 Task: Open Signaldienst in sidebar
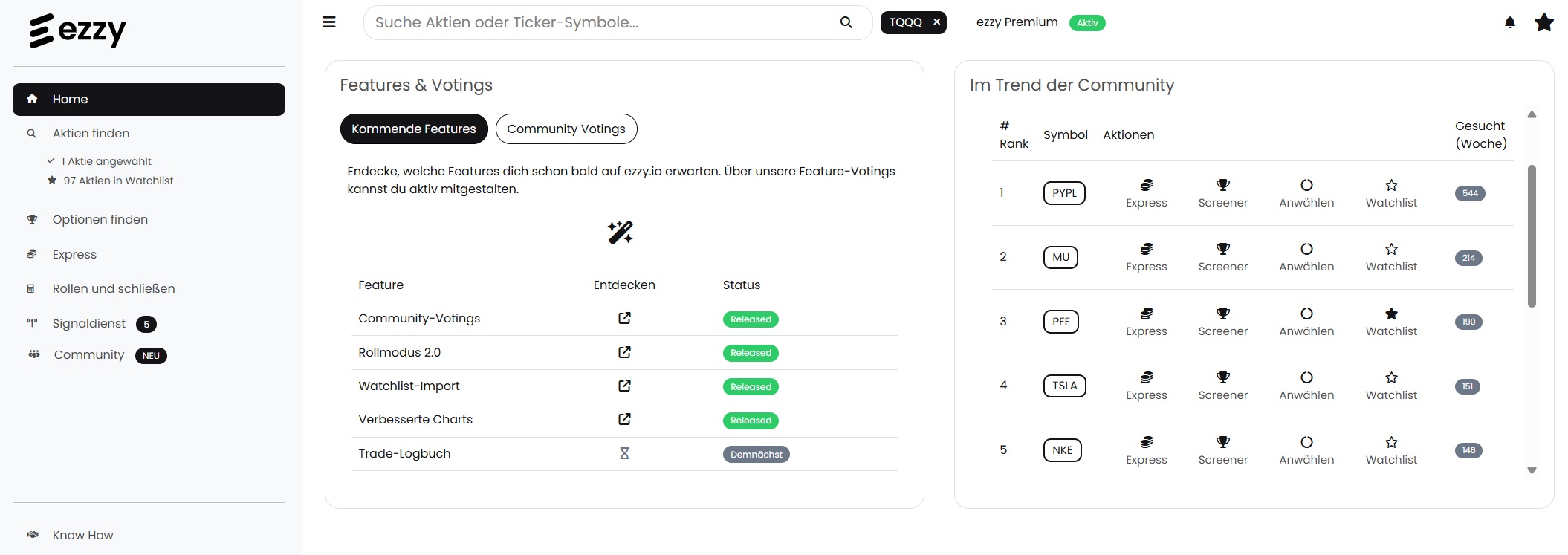[x=89, y=324]
